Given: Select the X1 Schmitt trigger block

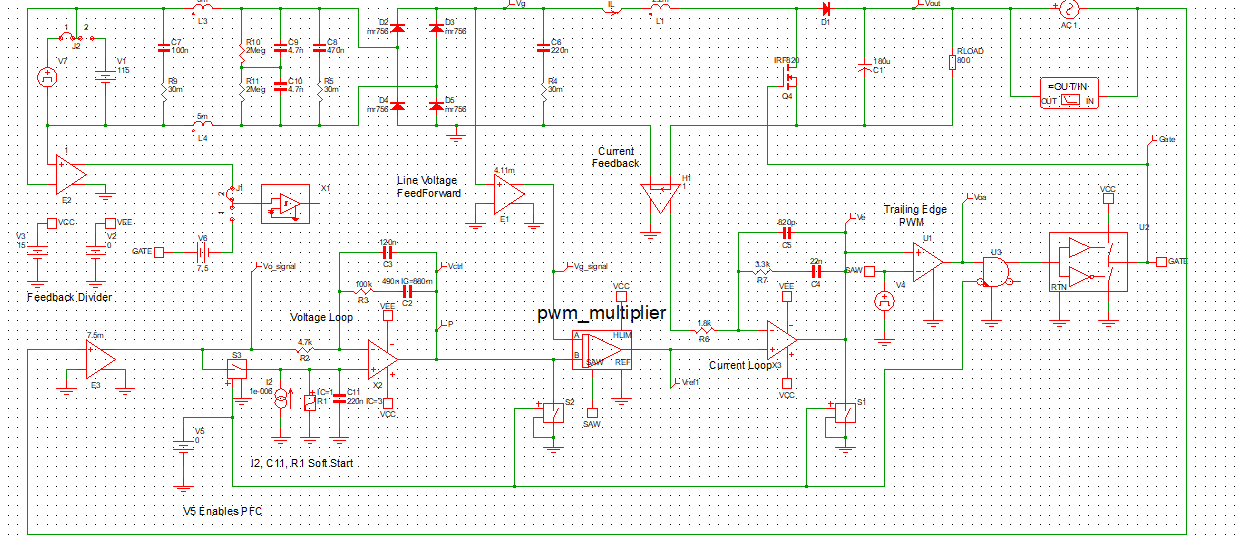Looking at the screenshot, I should point(286,203).
